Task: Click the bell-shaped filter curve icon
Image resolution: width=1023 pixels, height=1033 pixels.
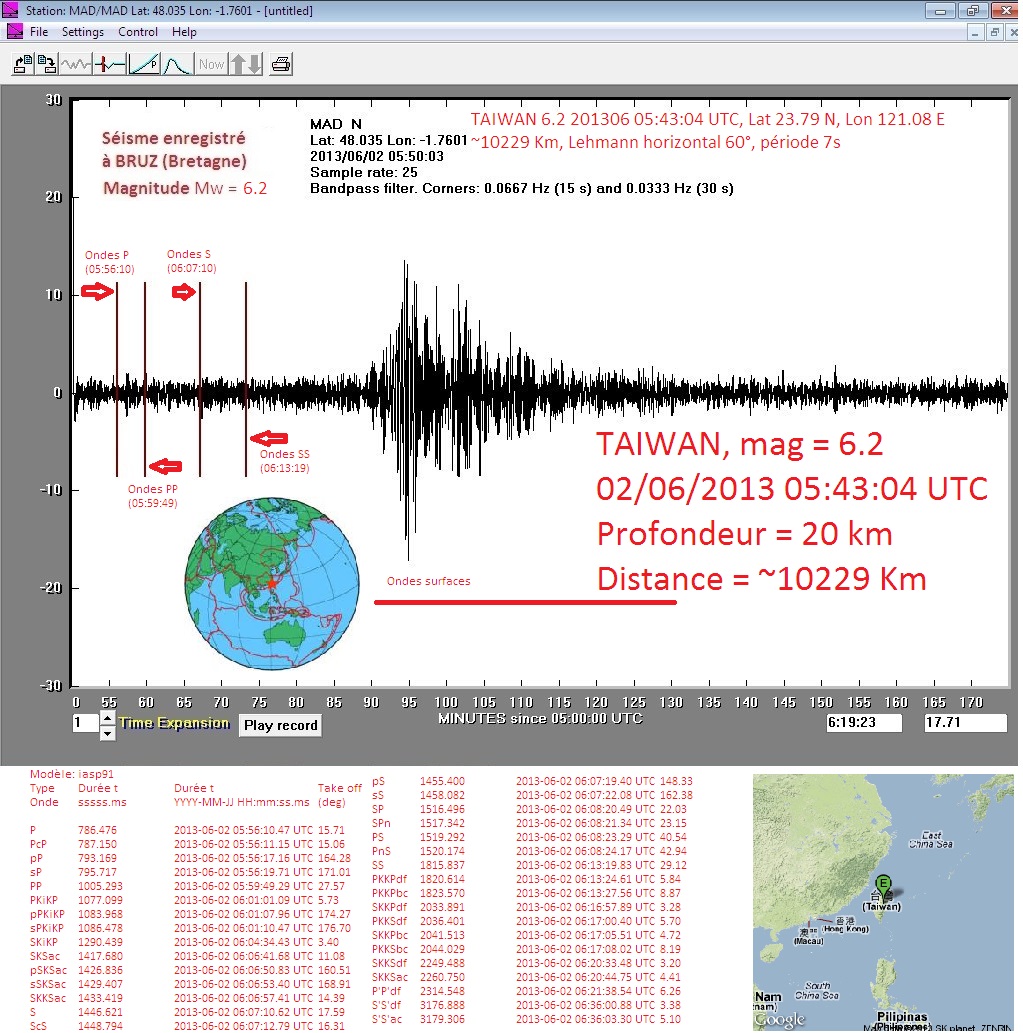Action: click(x=177, y=65)
